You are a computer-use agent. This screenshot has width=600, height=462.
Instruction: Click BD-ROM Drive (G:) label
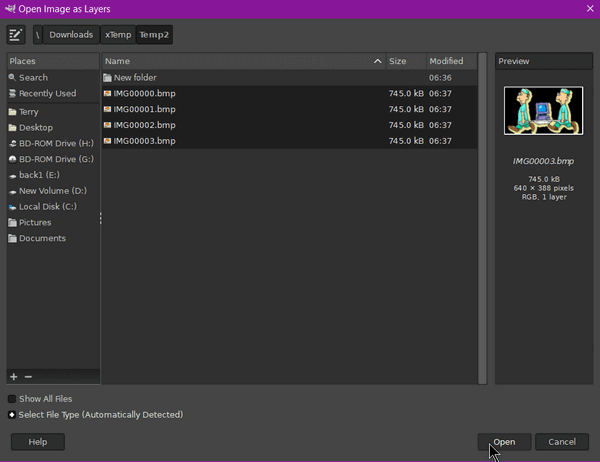[56, 159]
